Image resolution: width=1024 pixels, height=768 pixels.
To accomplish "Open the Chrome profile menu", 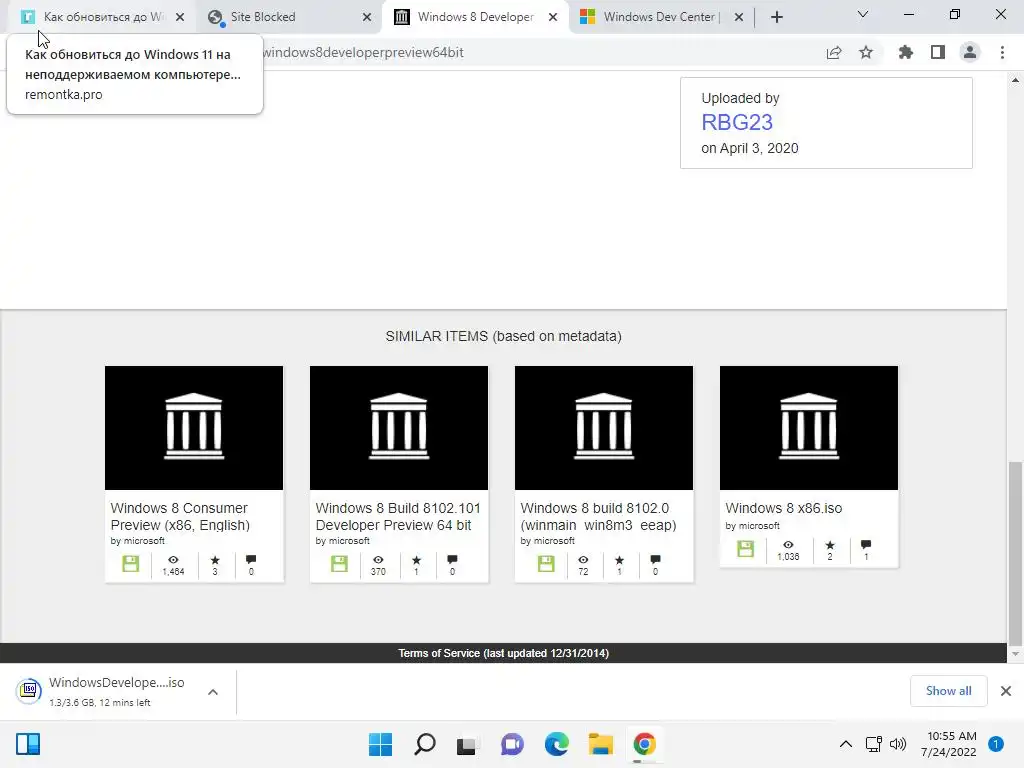I will click(x=970, y=52).
